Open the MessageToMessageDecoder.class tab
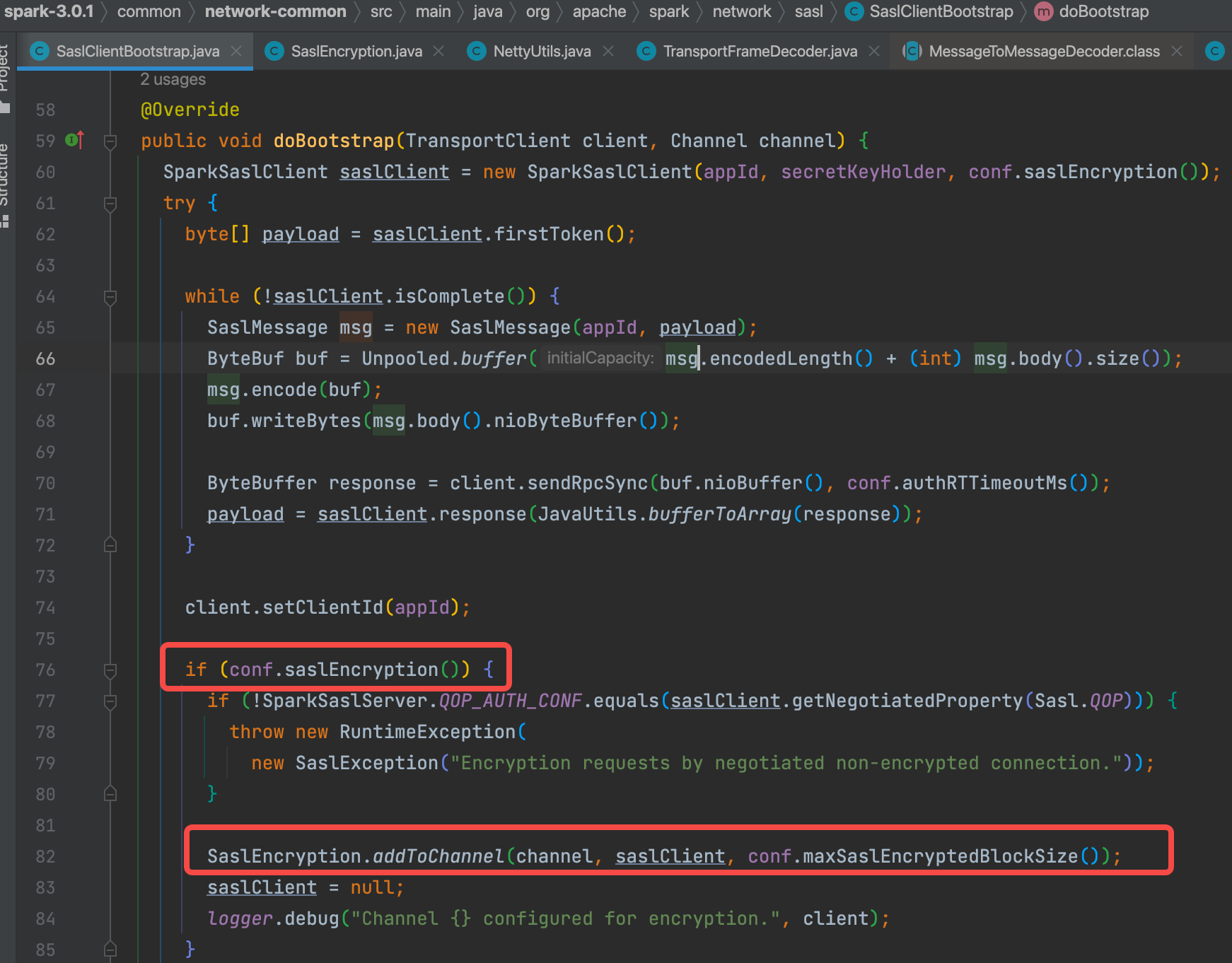The width and height of the screenshot is (1232, 963). point(1044,51)
